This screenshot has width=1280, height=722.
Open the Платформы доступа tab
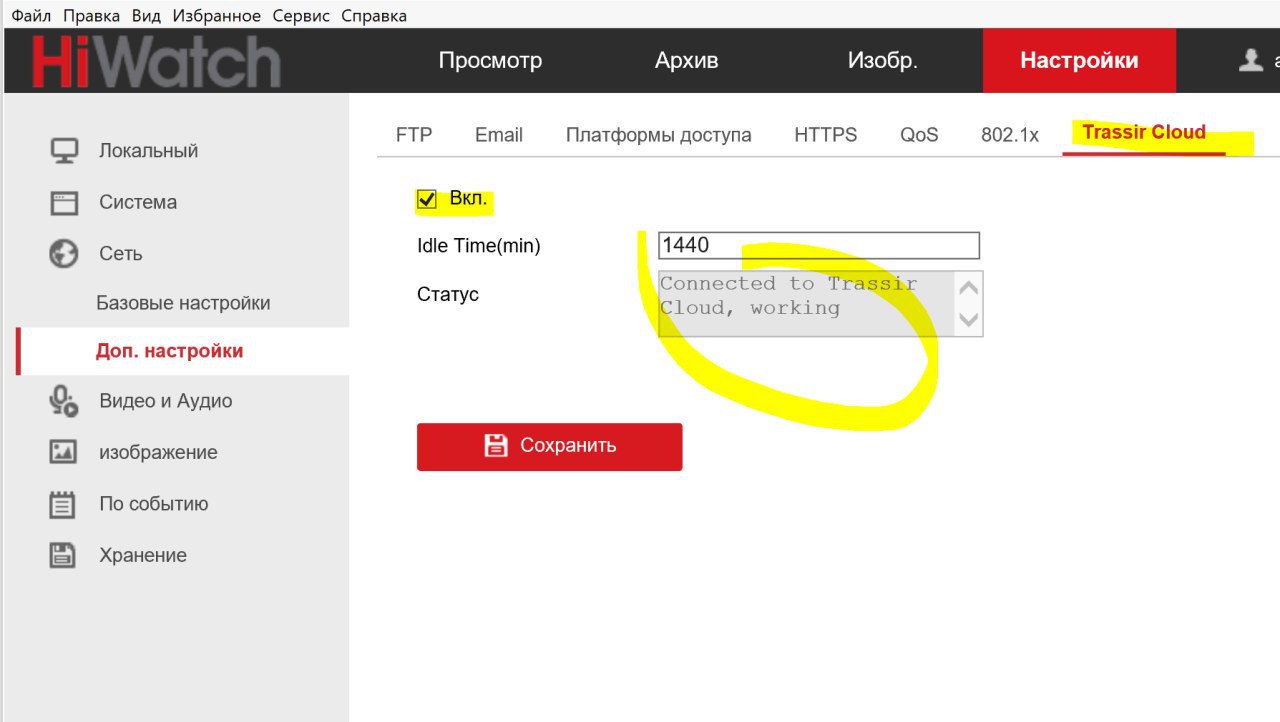pos(659,135)
